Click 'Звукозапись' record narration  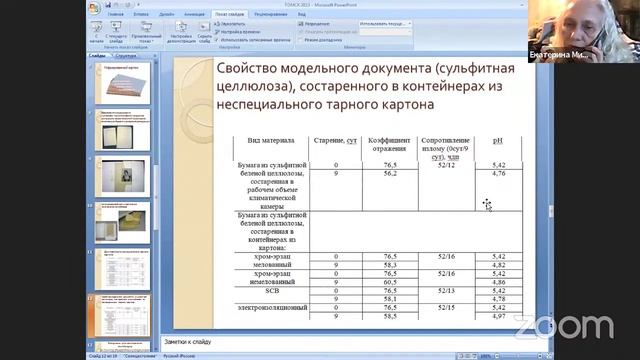(230, 24)
